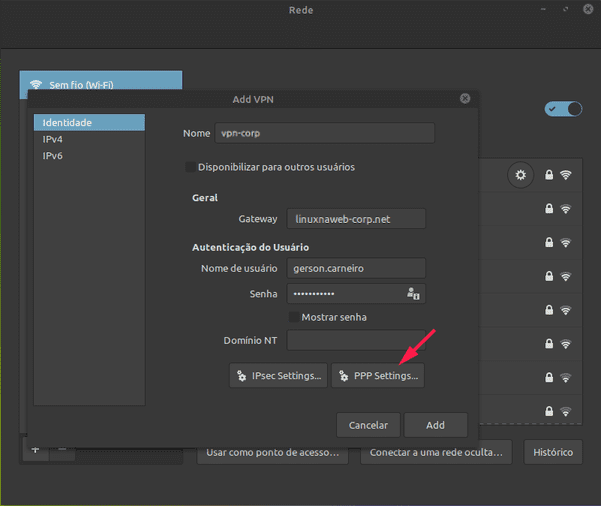Close the Add VPN dialog
This screenshot has width=601, height=506.
(x=465, y=99)
